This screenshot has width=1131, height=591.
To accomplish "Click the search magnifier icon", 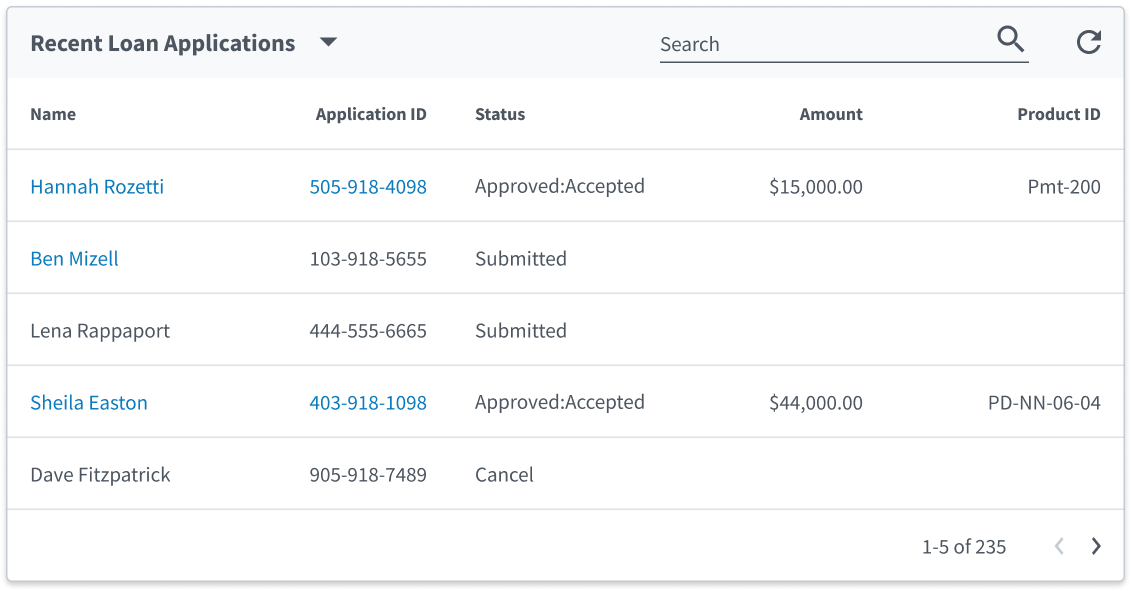I will click(1011, 40).
